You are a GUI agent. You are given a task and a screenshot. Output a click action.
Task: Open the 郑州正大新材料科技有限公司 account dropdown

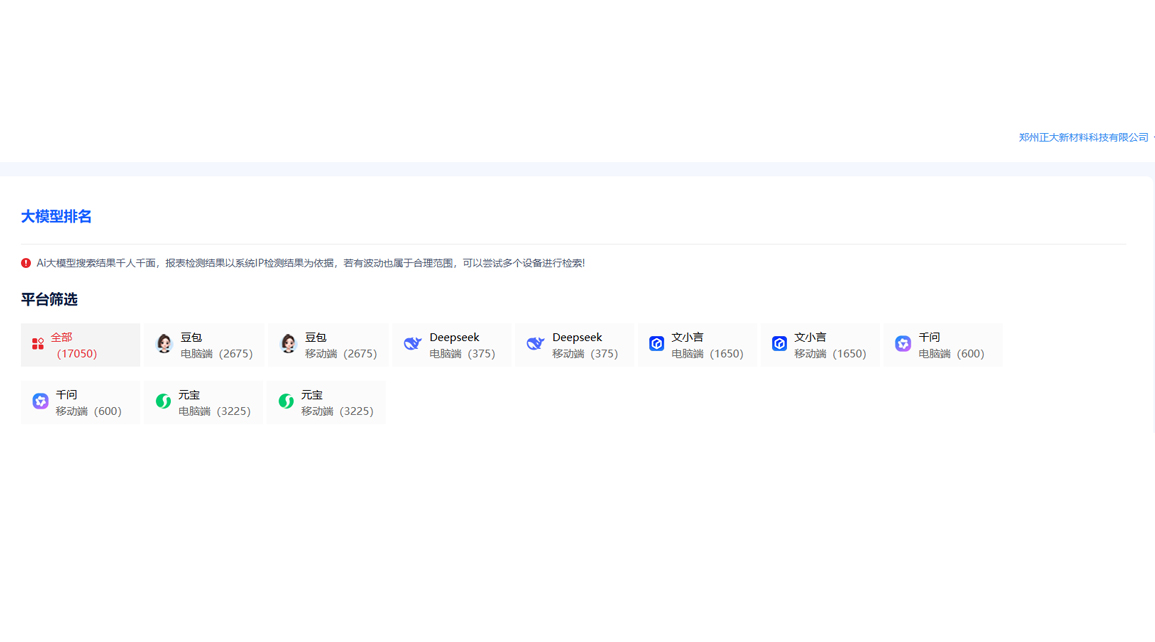pyautogui.click(x=1084, y=138)
